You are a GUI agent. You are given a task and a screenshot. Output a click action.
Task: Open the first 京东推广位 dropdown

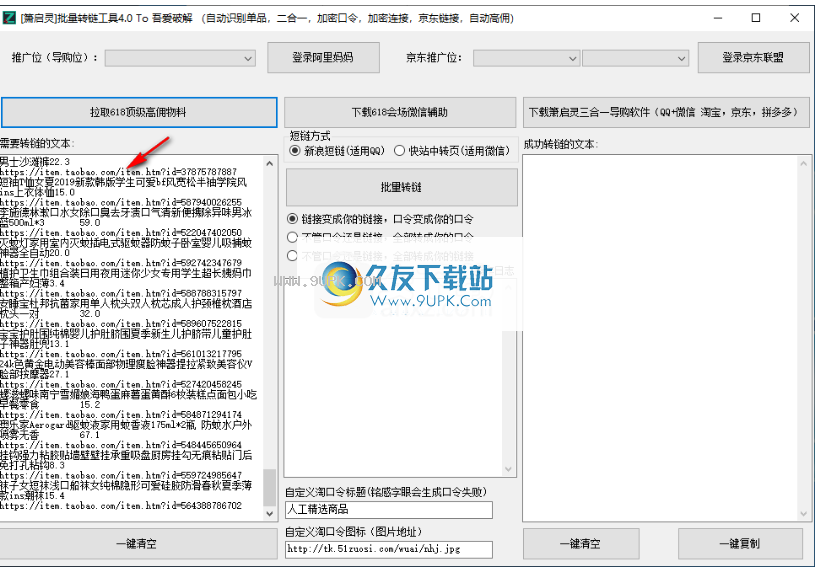526,58
